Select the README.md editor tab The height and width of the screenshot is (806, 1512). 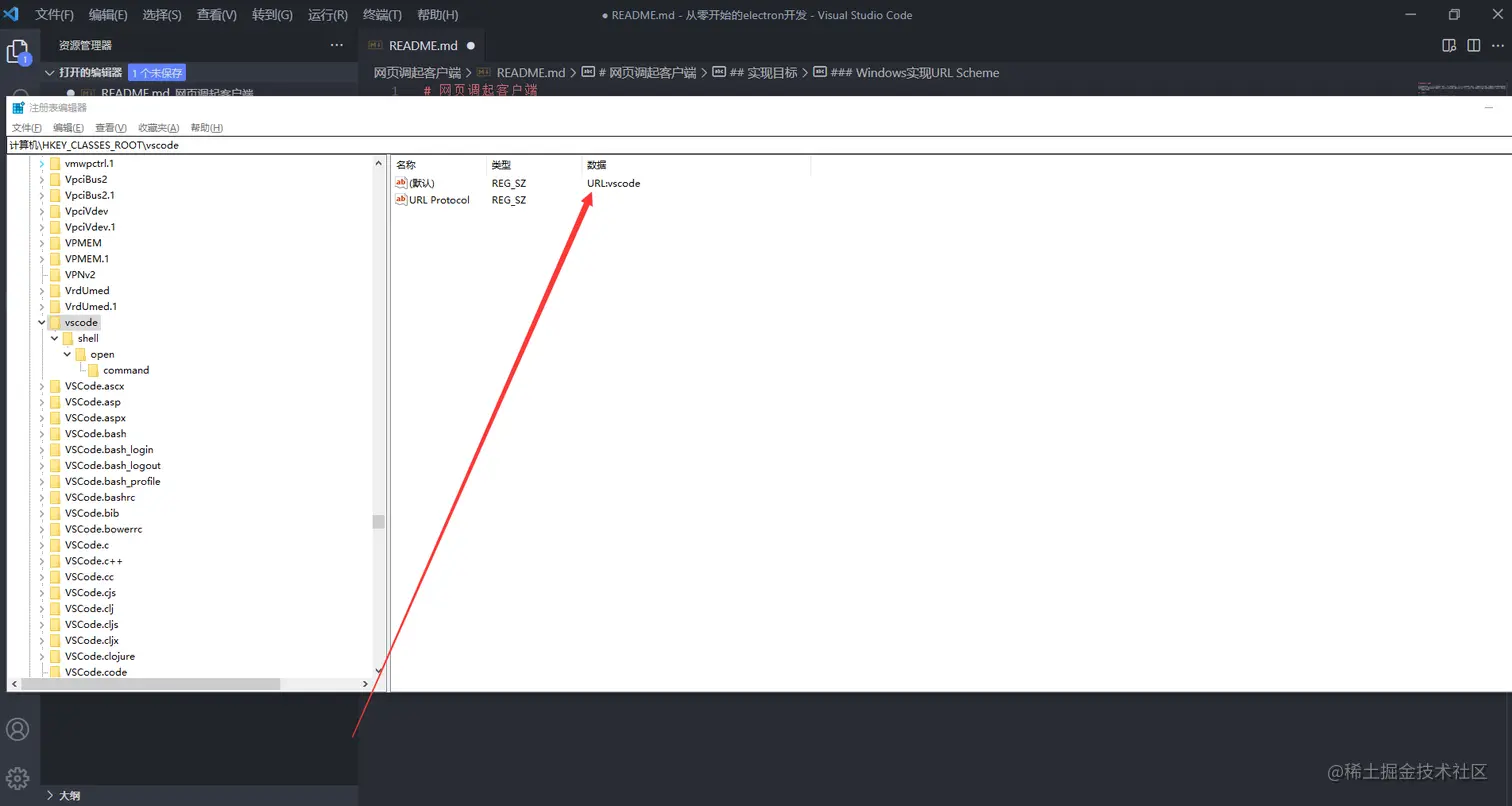click(x=423, y=45)
